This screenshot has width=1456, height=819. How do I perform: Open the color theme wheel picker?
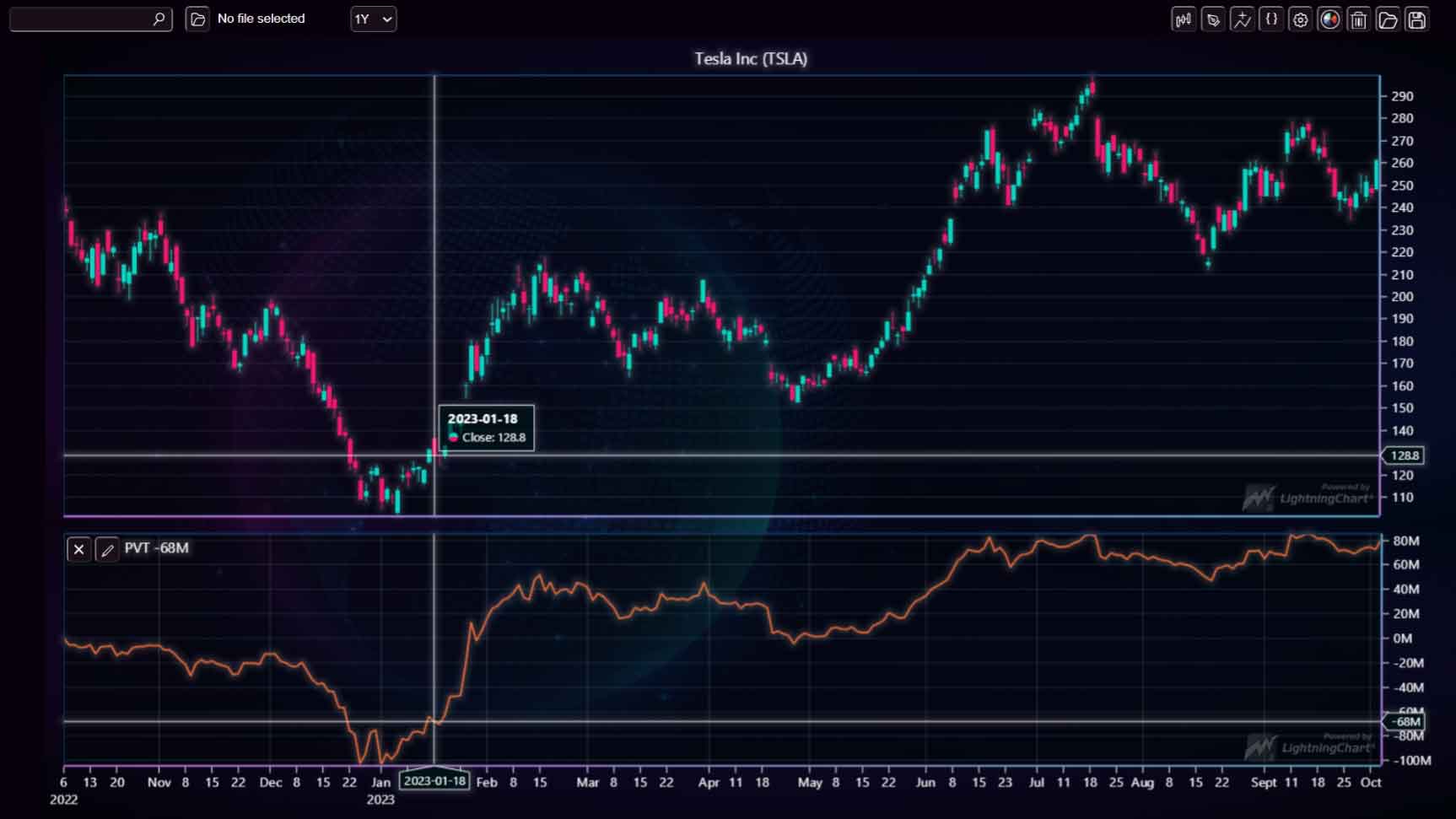click(1329, 19)
